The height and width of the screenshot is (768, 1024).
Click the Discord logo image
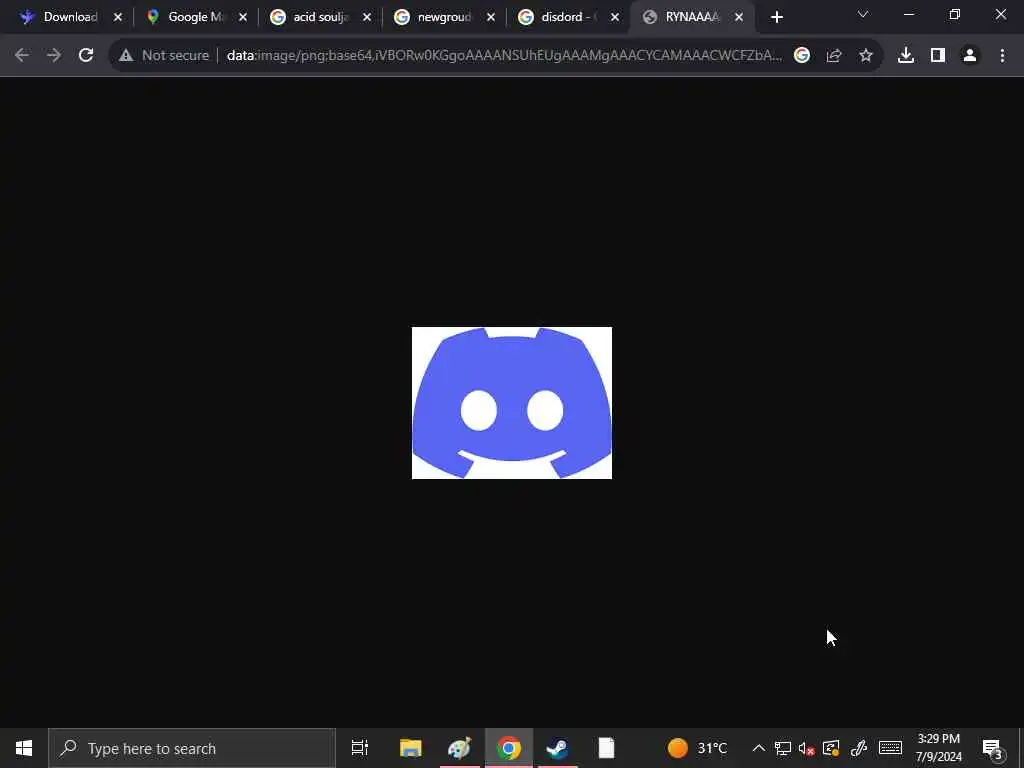pyautogui.click(x=512, y=403)
